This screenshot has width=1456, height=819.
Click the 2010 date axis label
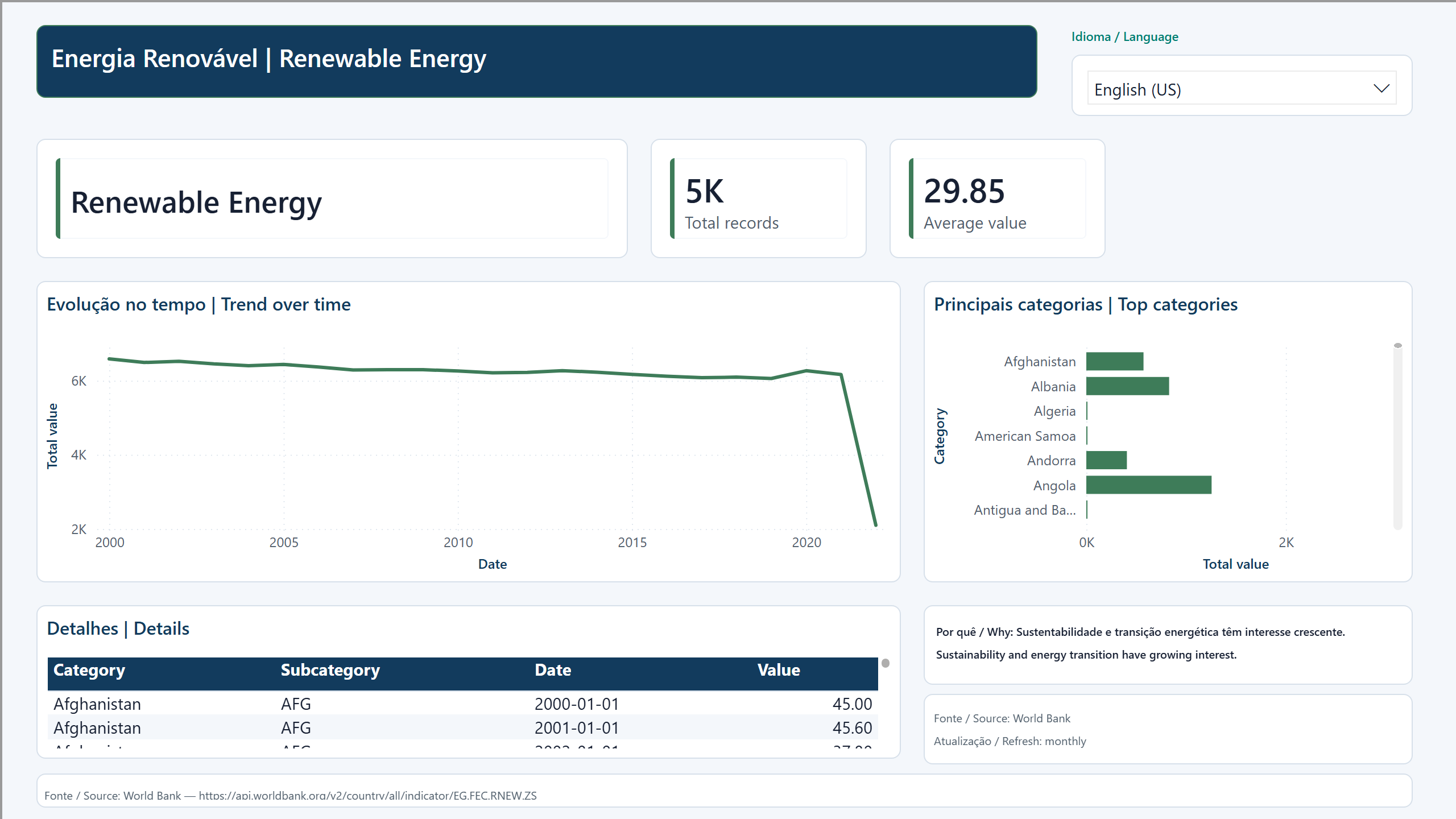[x=458, y=543]
